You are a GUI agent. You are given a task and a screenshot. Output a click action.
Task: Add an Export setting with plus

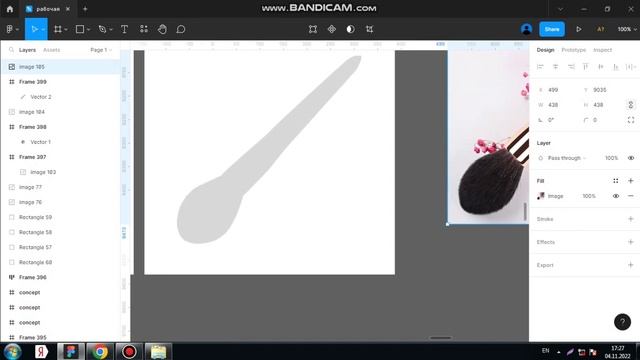pyautogui.click(x=631, y=265)
